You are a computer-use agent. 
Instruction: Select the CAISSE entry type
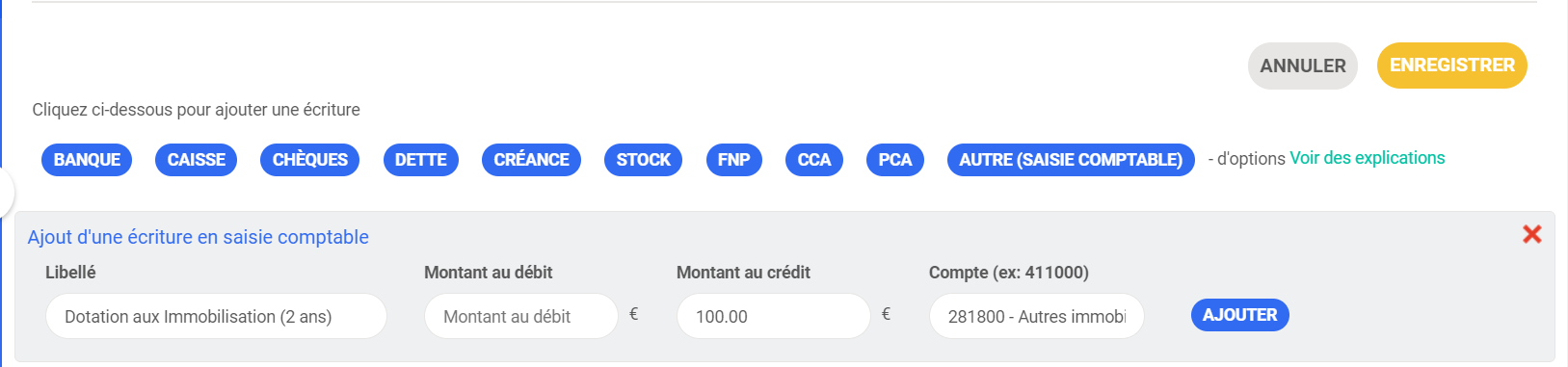[197, 160]
